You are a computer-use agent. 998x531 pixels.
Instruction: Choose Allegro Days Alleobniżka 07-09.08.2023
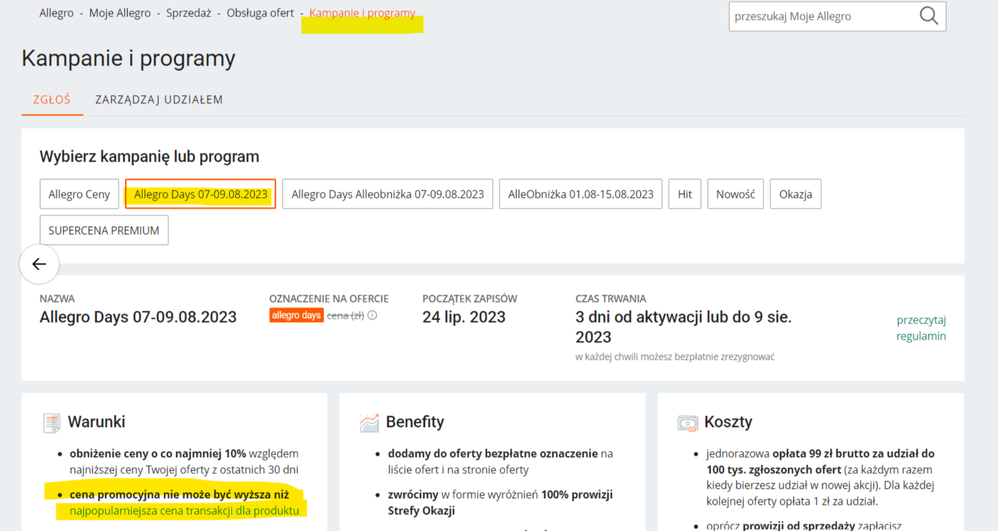388,194
